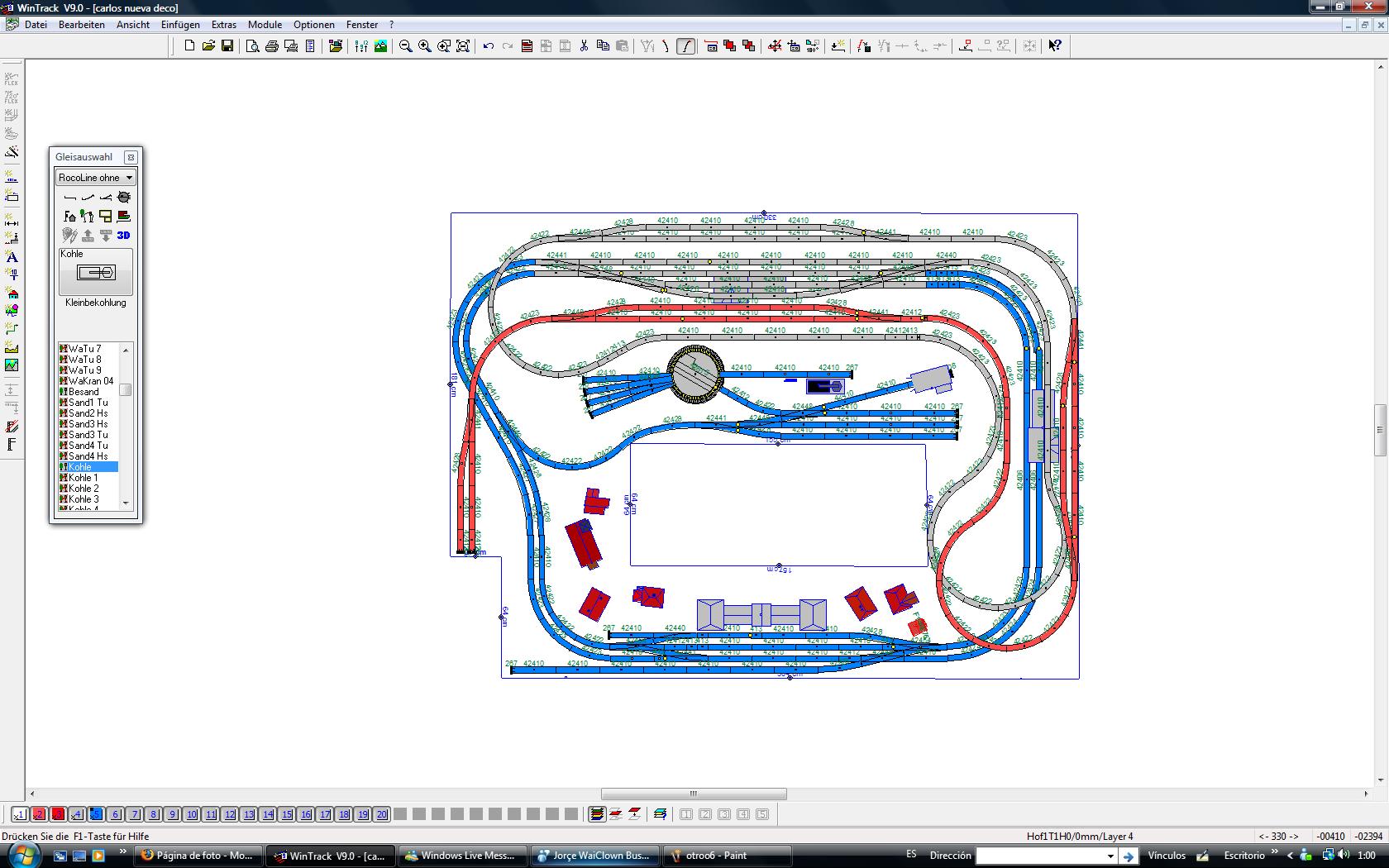Select Sand4 Tu in the item list
Screen dimensions: 1389x868
tap(88, 446)
